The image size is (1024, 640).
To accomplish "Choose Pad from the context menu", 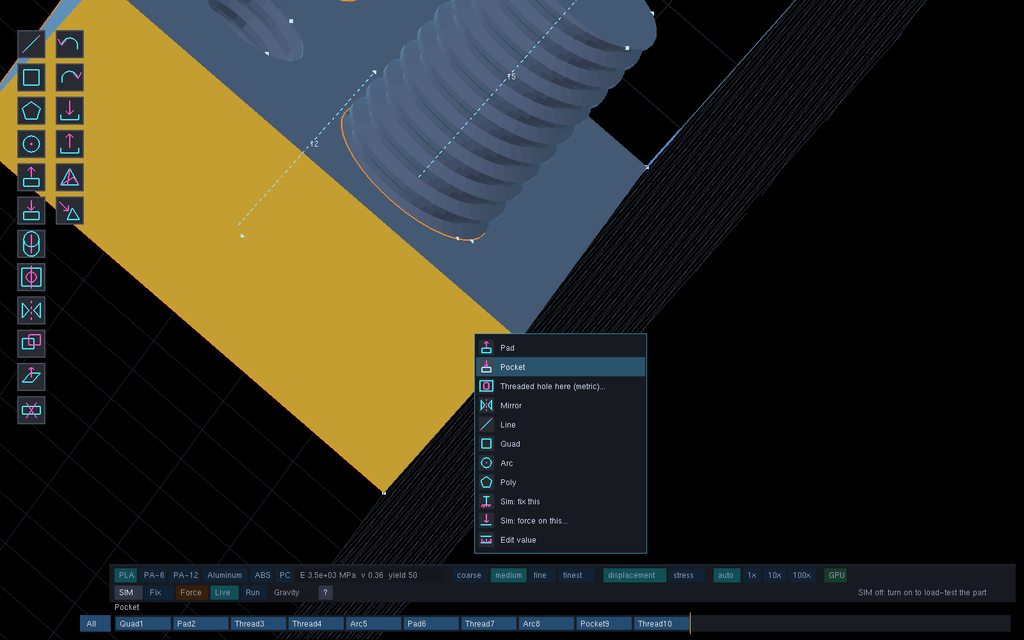I will 560,347.
